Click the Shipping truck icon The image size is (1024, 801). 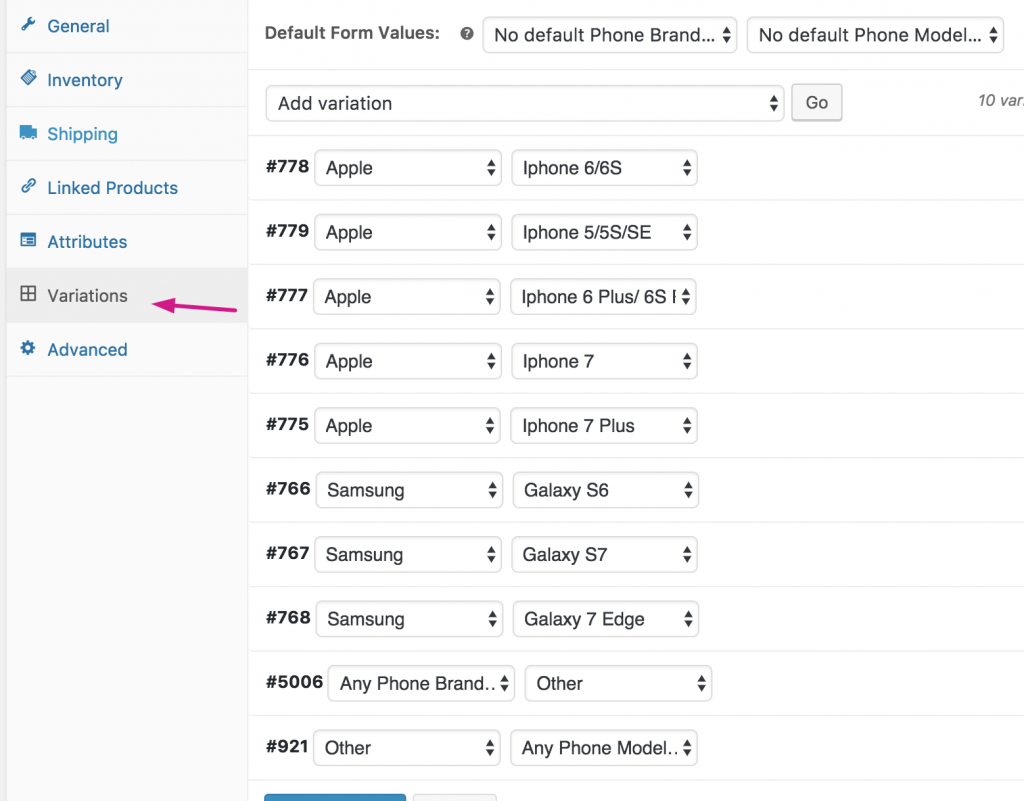(x=28, y=133)
